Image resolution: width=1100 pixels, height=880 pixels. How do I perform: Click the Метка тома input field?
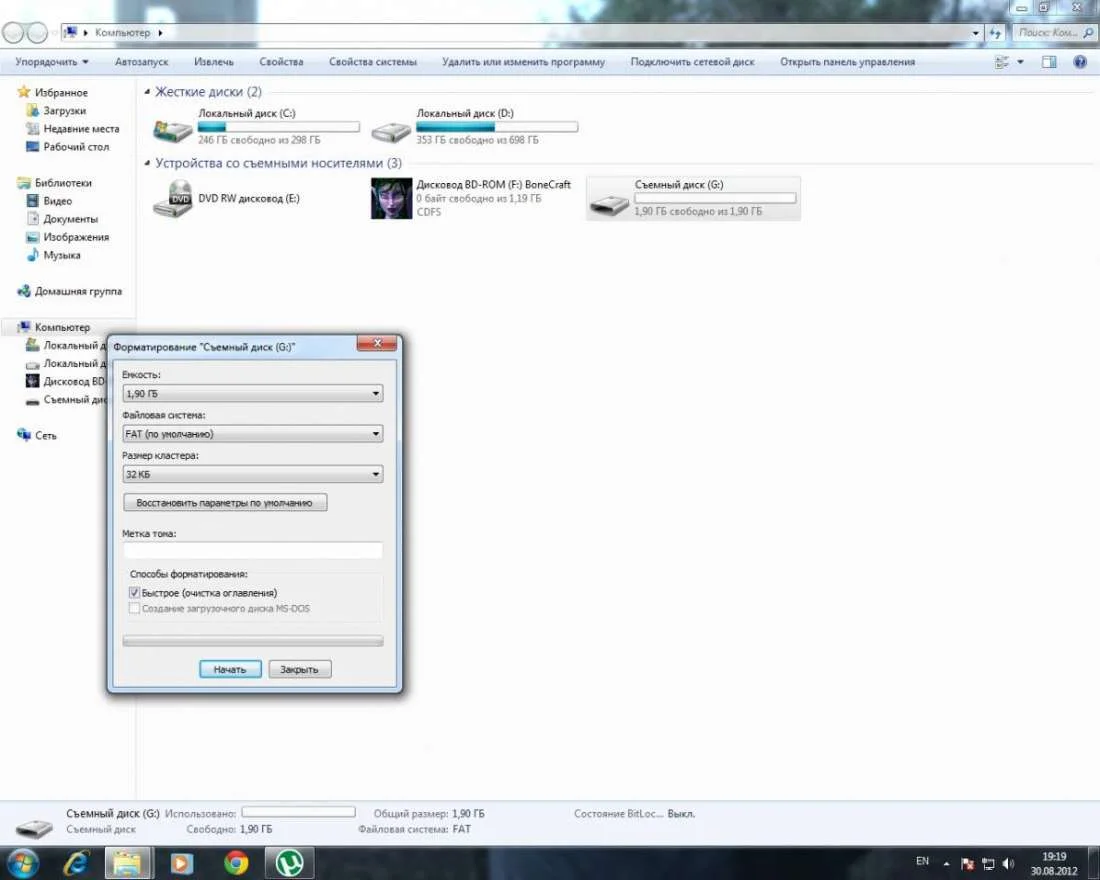[253, 549]
